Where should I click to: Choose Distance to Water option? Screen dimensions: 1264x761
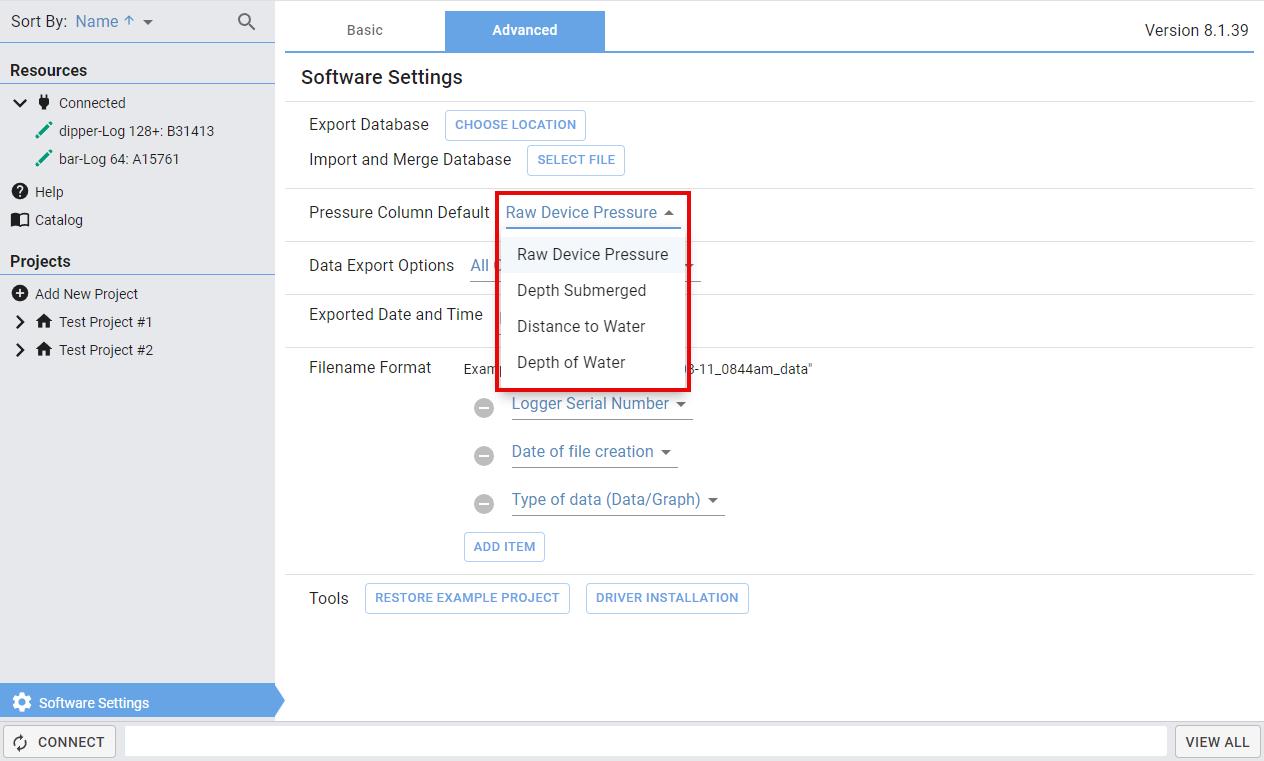[581, 326]
